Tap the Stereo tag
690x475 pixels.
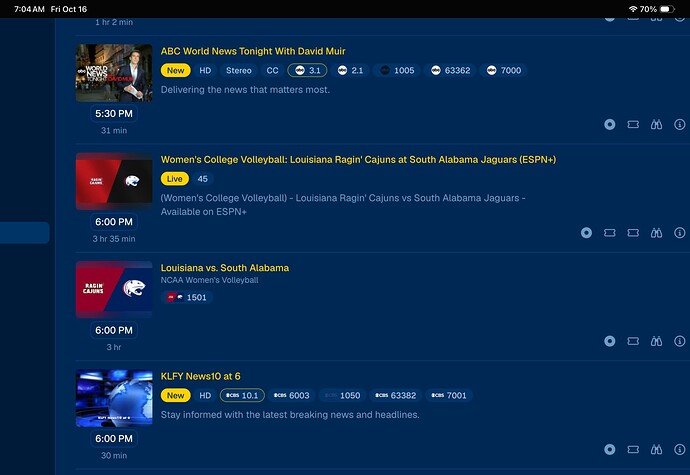pyautogui.click(x=239, y=70)
